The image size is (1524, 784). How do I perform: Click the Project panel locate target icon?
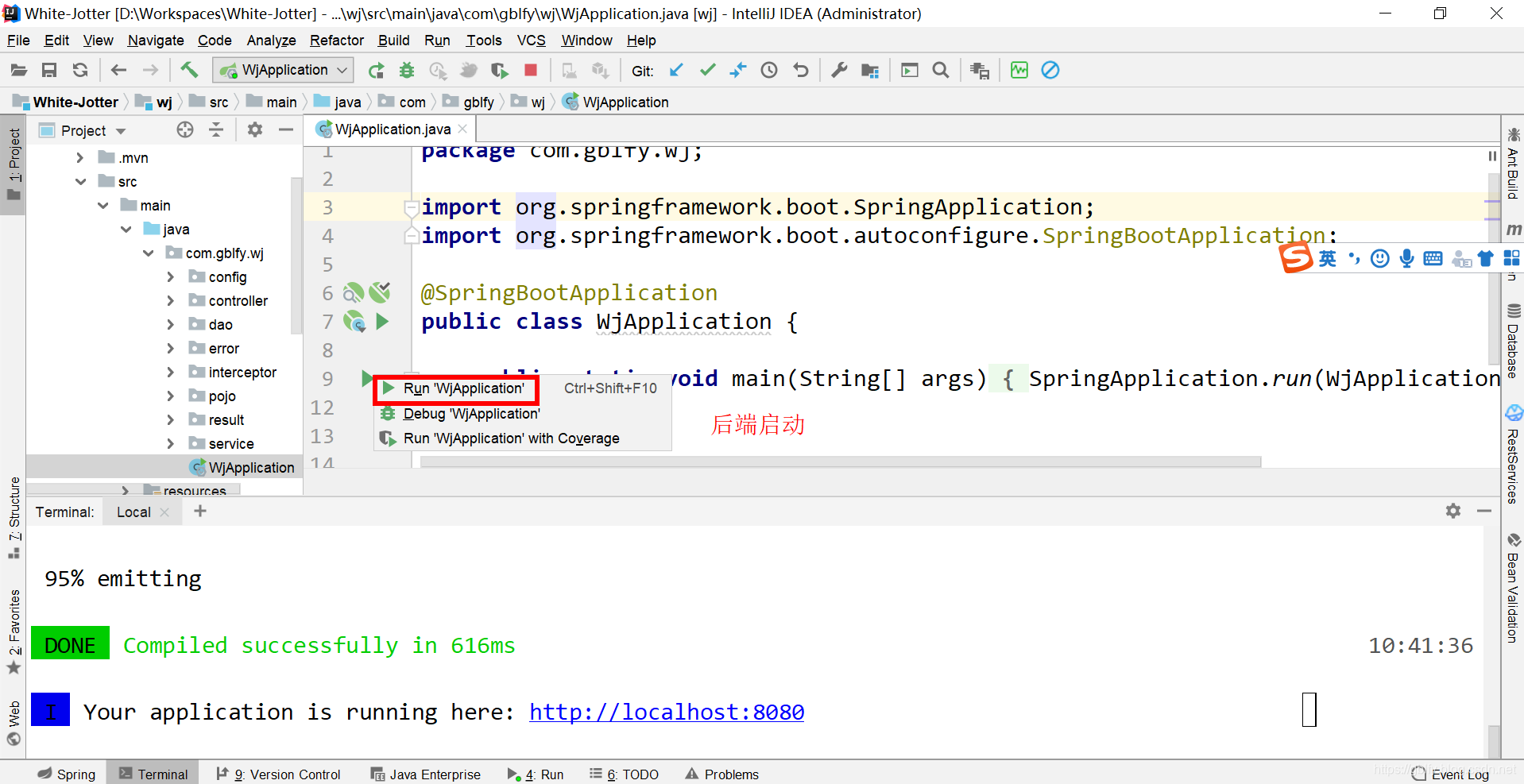click(185, 130)
